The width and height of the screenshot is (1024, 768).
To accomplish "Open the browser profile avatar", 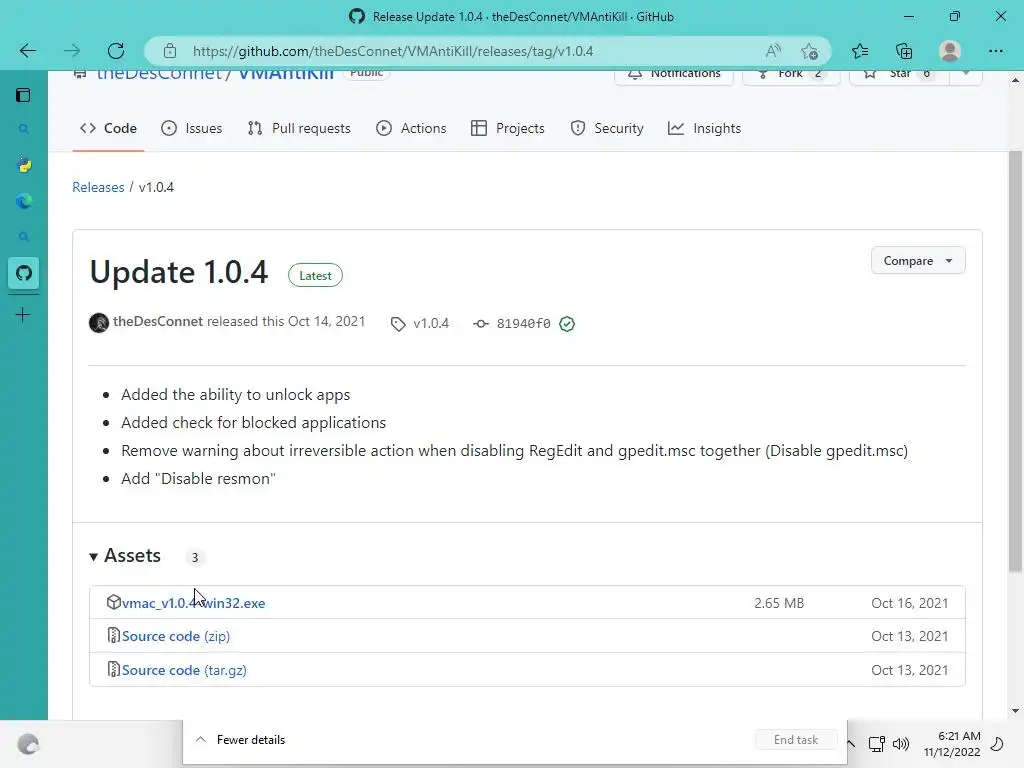I will coord(950,51).
